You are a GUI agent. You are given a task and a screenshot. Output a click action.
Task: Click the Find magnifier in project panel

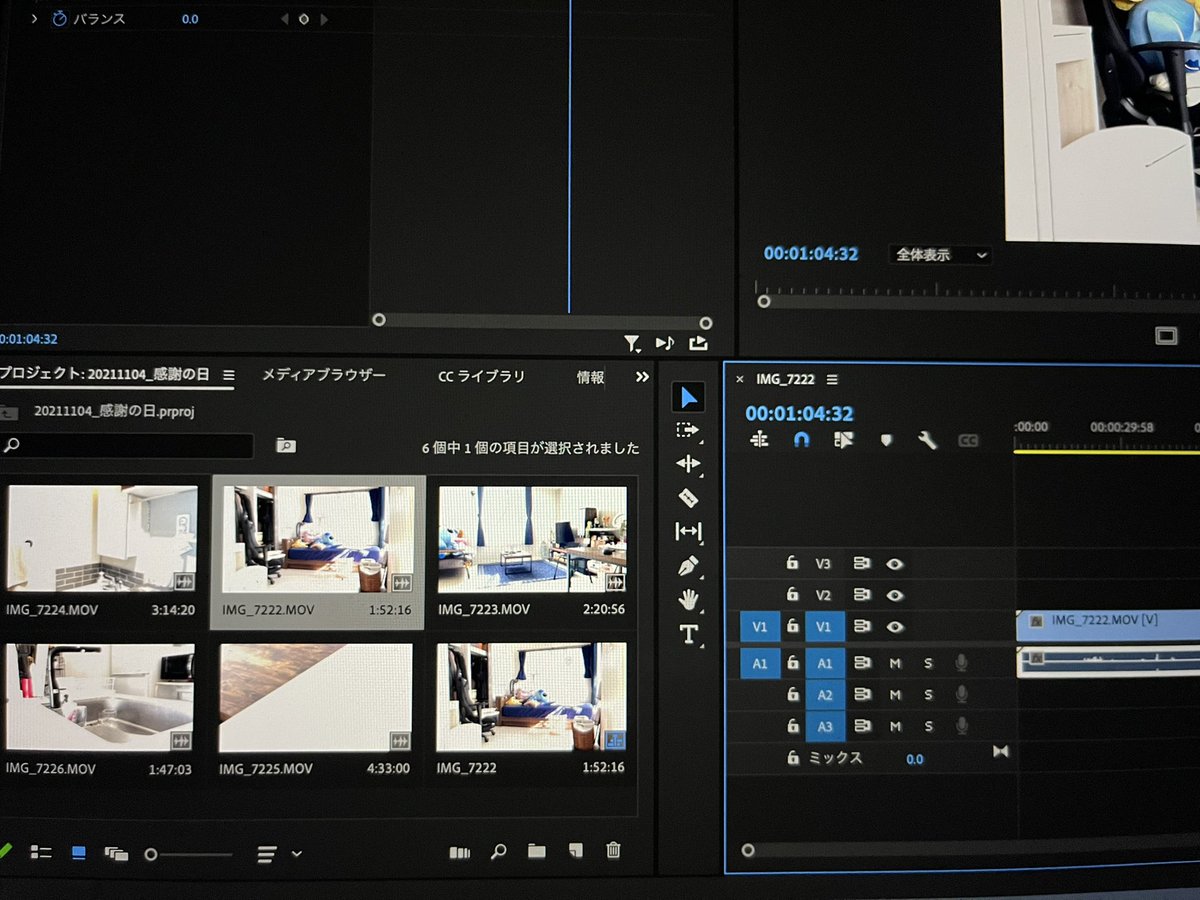(x=498, y=852)
